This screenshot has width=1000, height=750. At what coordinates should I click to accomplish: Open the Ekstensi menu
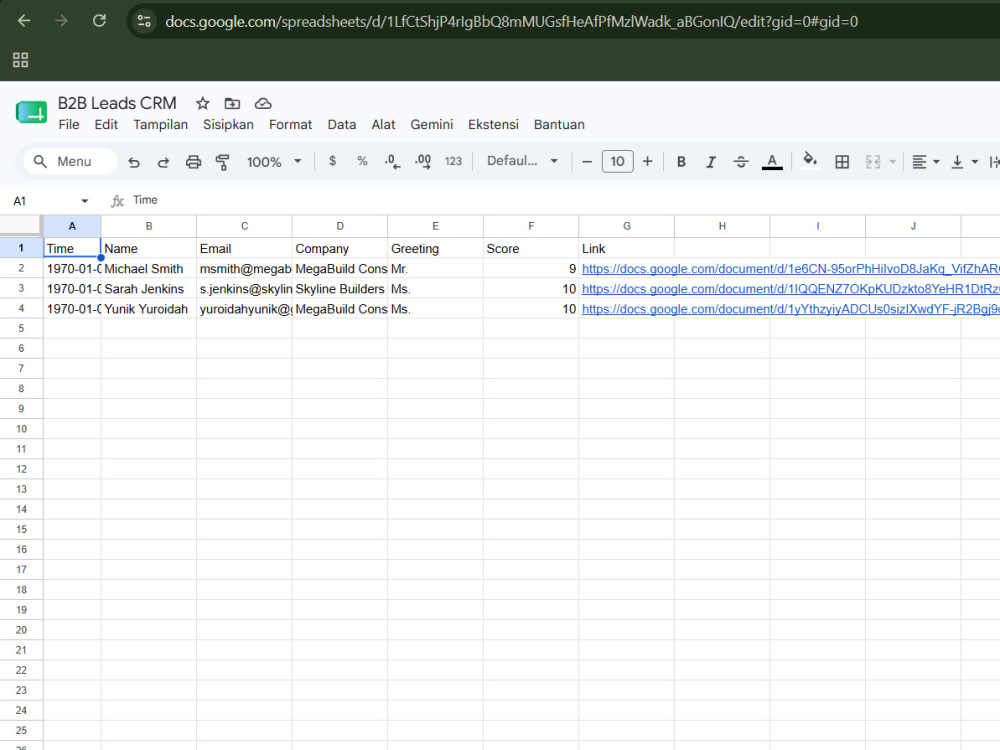click(494, 125)
